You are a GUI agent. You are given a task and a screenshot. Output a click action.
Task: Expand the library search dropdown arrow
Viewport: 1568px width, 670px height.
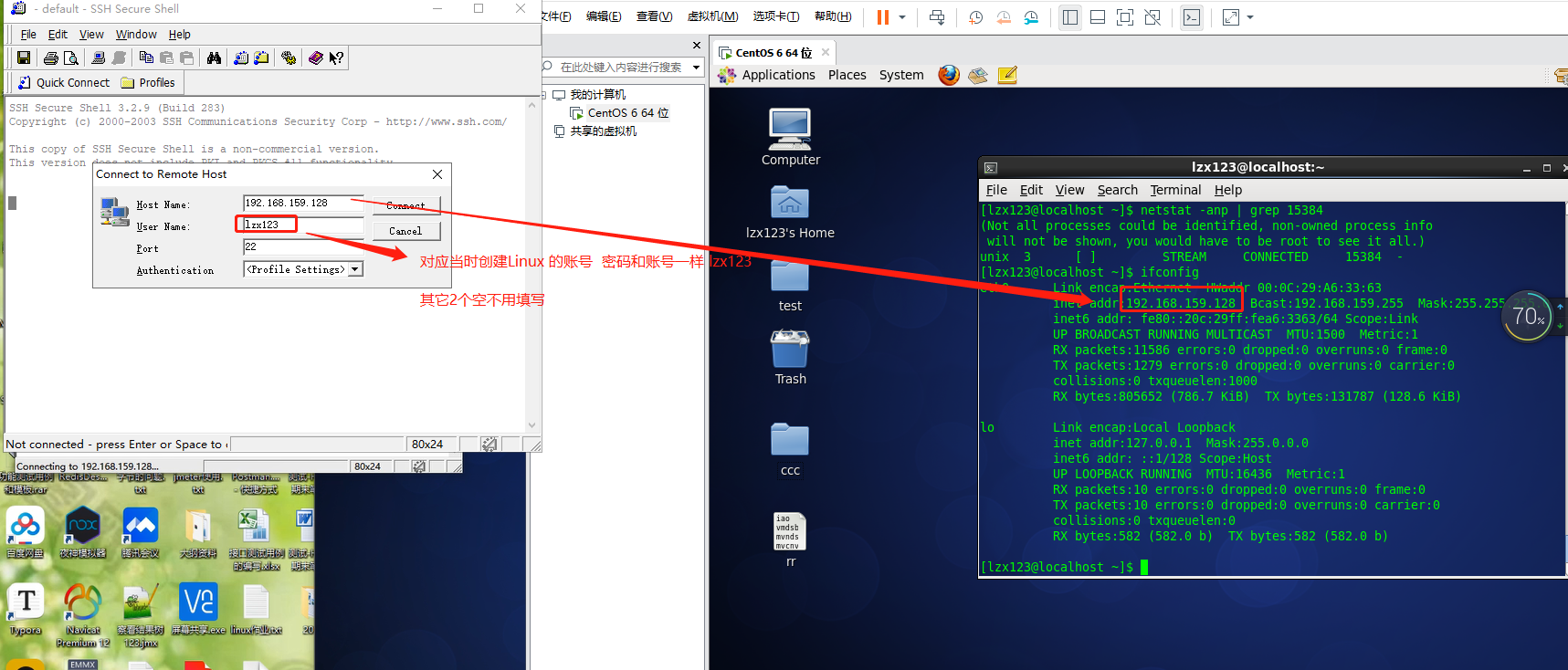click(696, 67)
